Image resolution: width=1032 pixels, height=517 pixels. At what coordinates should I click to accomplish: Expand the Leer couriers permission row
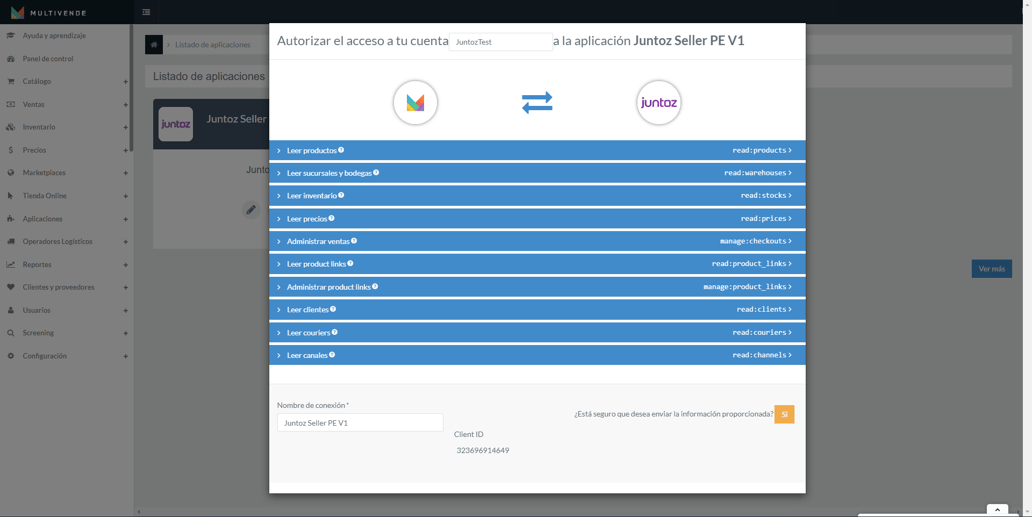coord(537,332)
